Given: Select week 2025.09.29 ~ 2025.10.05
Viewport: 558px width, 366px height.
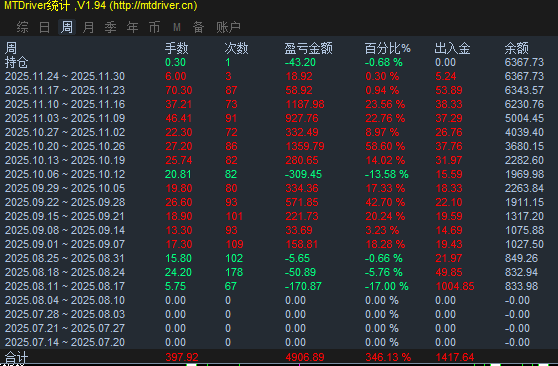Looking at the screenshot, I should (x=65, y=188).
